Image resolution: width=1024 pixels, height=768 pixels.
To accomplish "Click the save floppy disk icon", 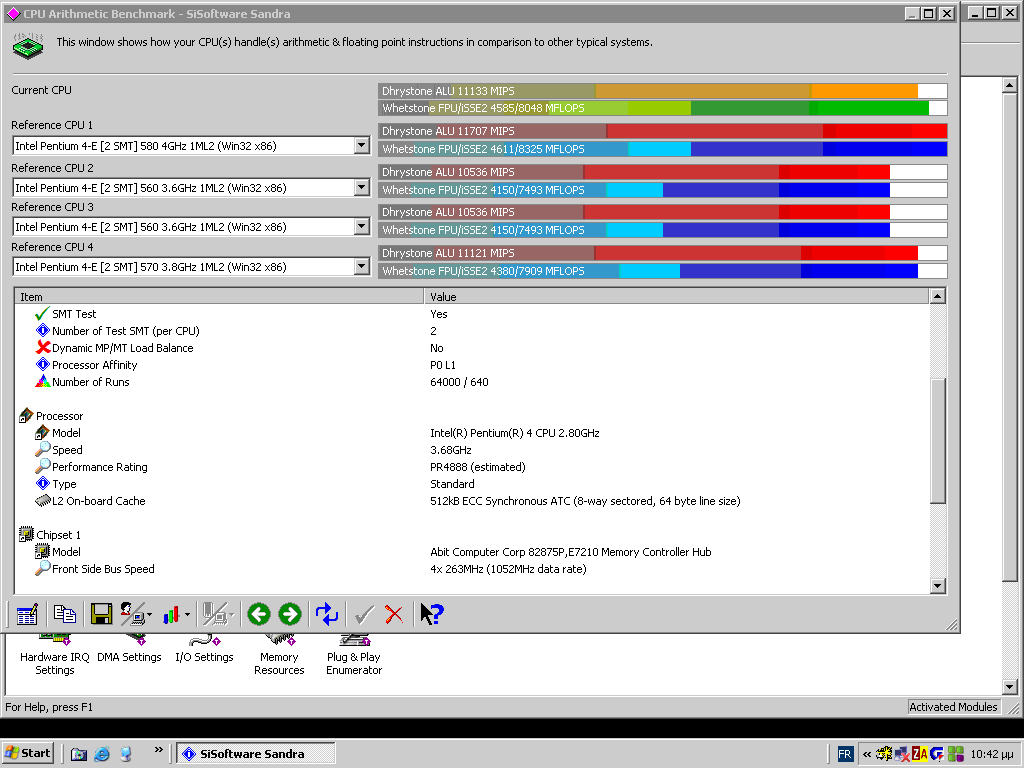I will 101,614.
